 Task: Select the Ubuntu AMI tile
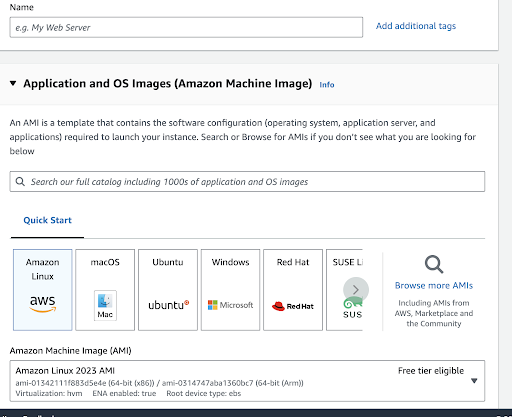tap(168, 290)
